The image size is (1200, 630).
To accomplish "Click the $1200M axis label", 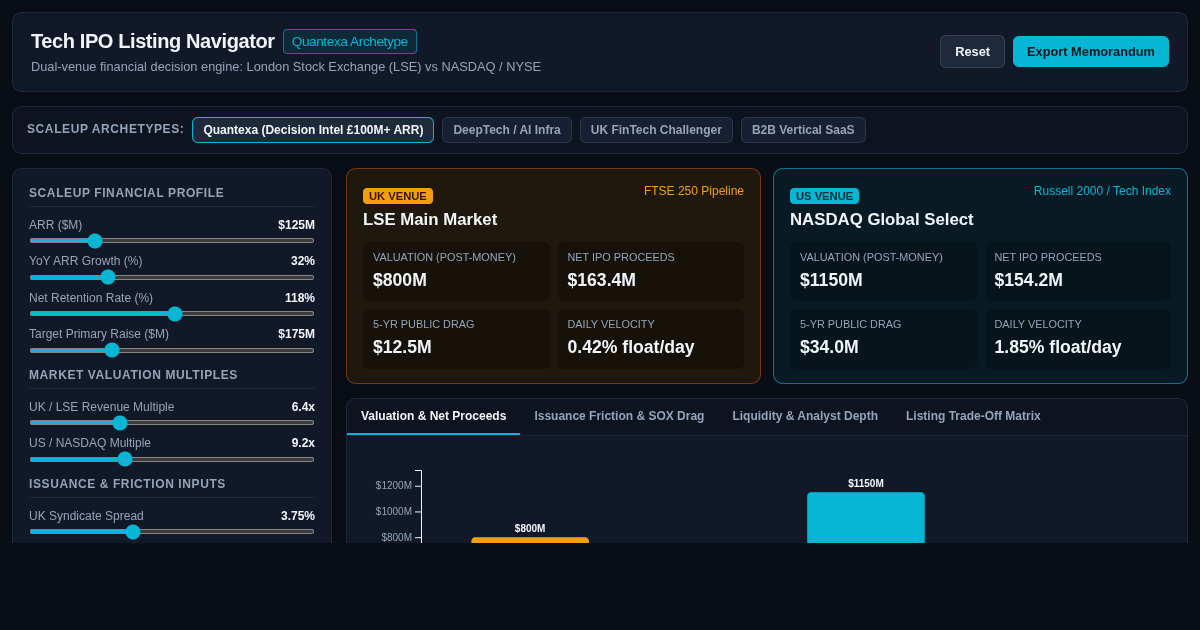I will (x=394, y=486).
